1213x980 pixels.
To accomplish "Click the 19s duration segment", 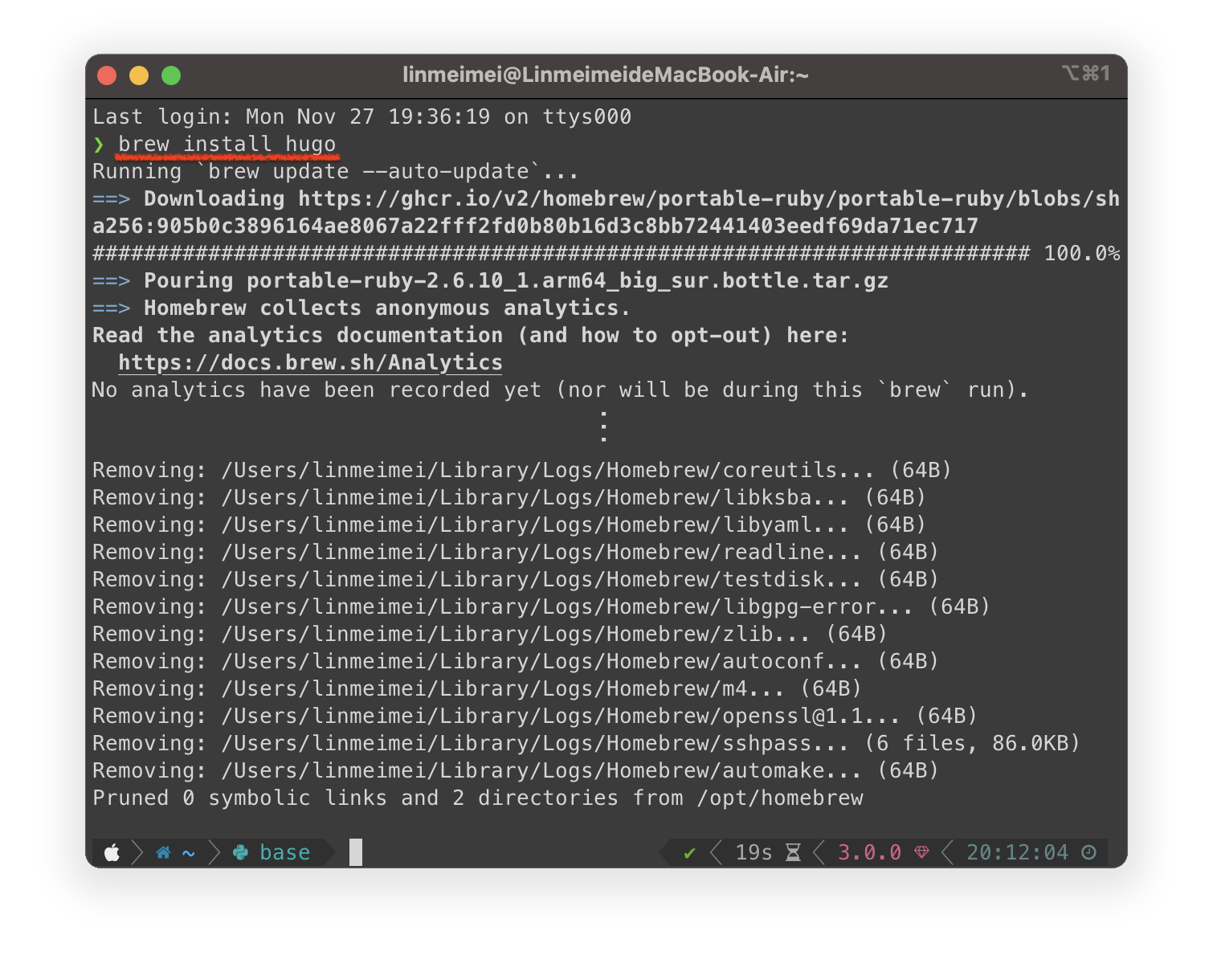I will coord(754,852).
